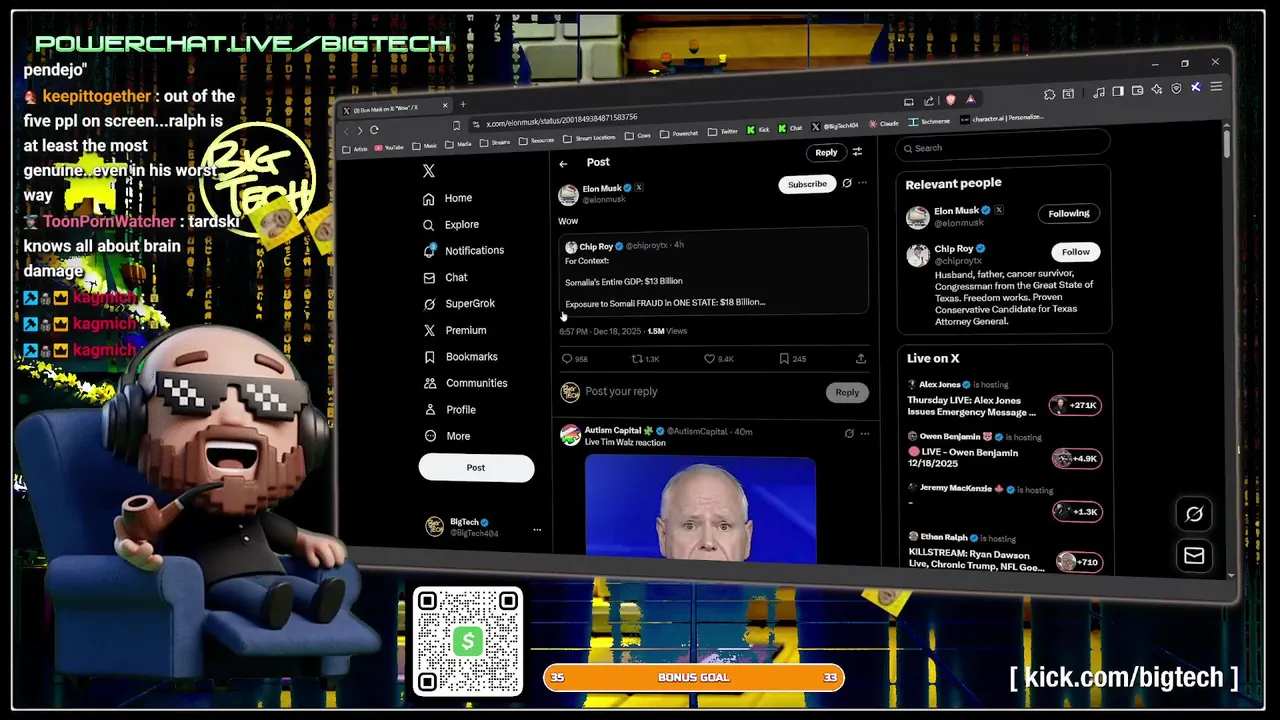The image size is (1280, 720).
Task: Open the YouTube bookmark
Action: (x=390, y=147)
